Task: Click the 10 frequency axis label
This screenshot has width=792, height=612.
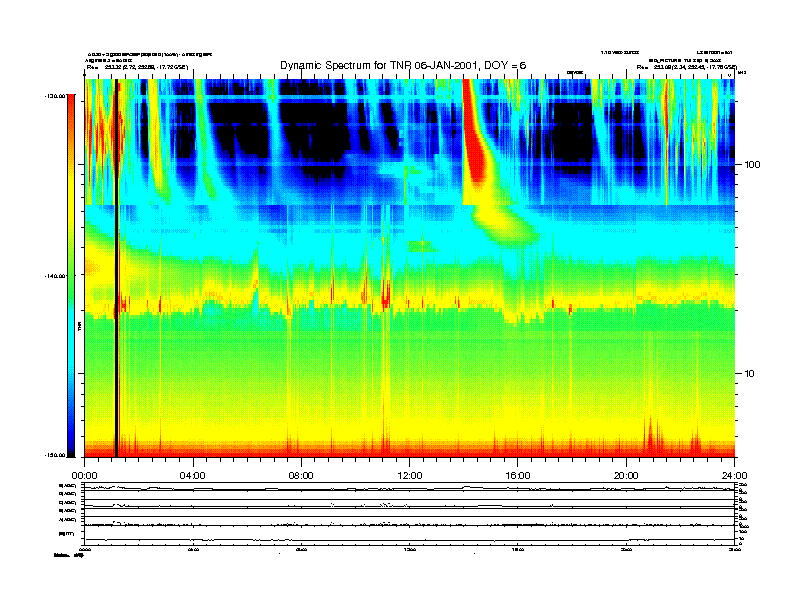Action: coord(750,374)
